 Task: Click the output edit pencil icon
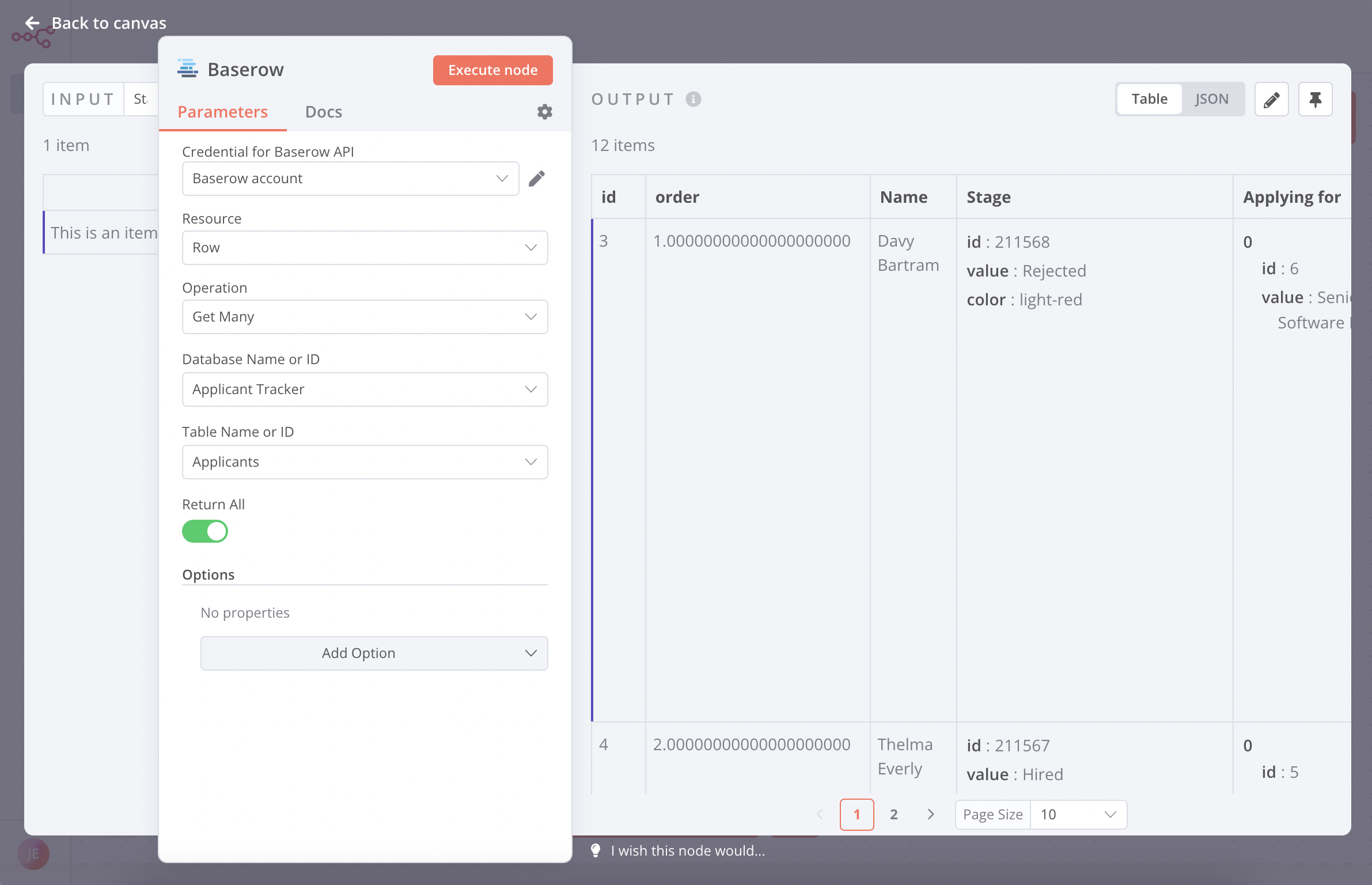1271,99
